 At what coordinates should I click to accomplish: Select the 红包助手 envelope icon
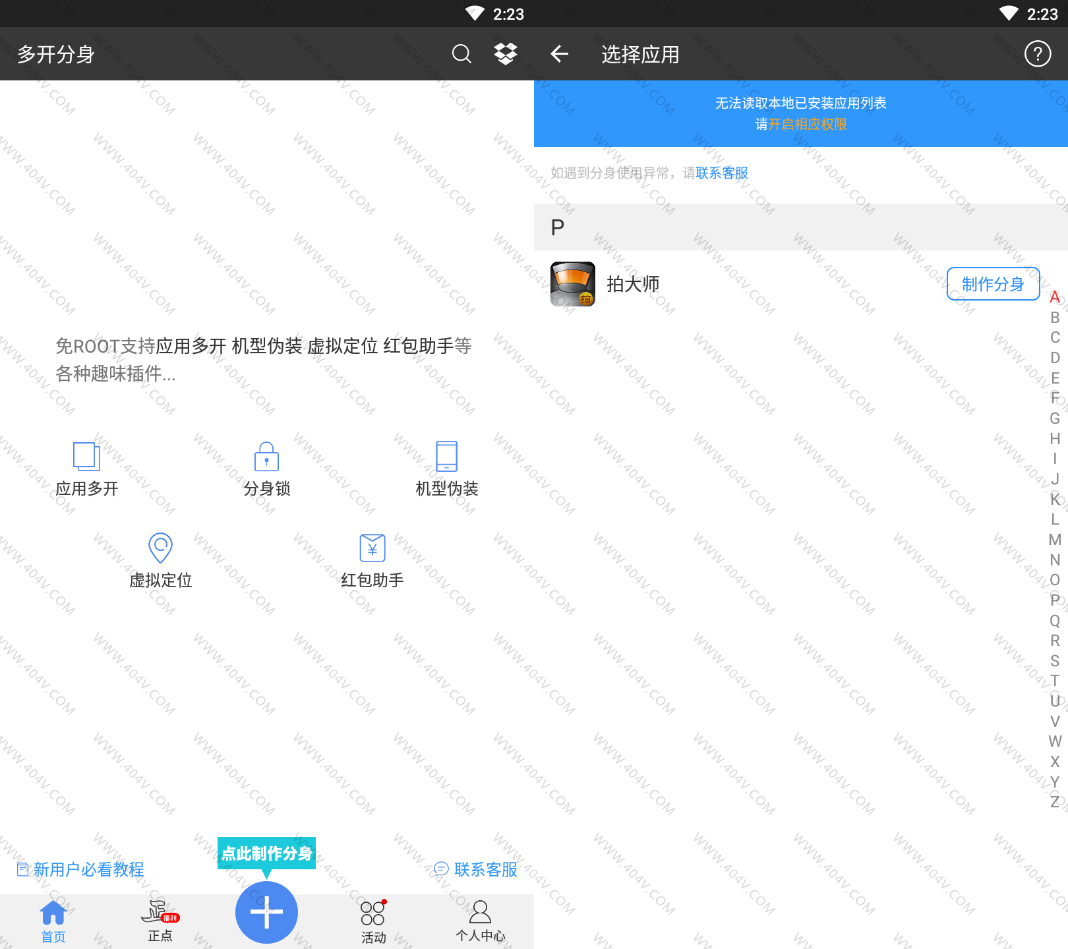tap(372, 548)
